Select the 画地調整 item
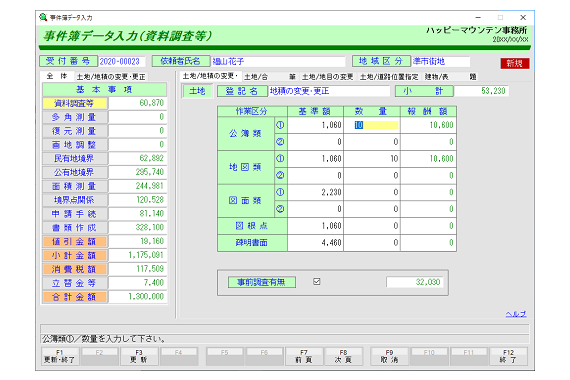The width and height of the screenshot is (570, 380). (75, 145)
